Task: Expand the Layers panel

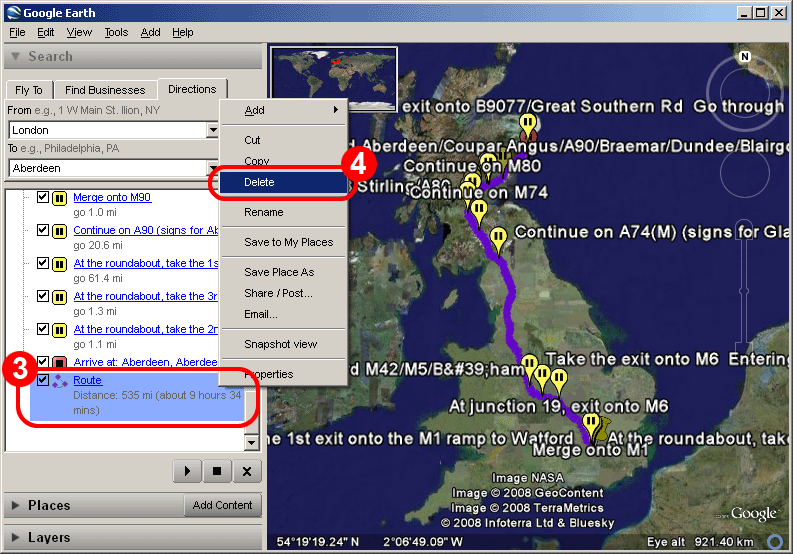Action: pos(16,537)
